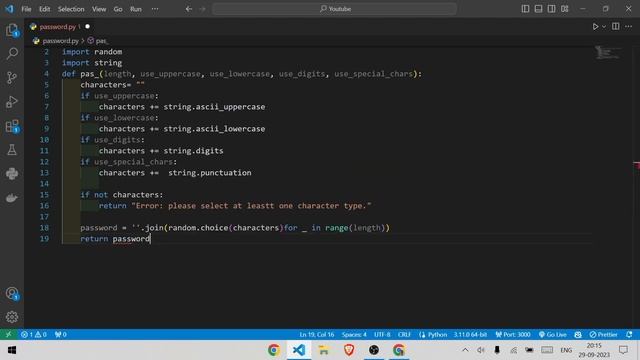
Task: Open the Selection menu
Action: 71,9
